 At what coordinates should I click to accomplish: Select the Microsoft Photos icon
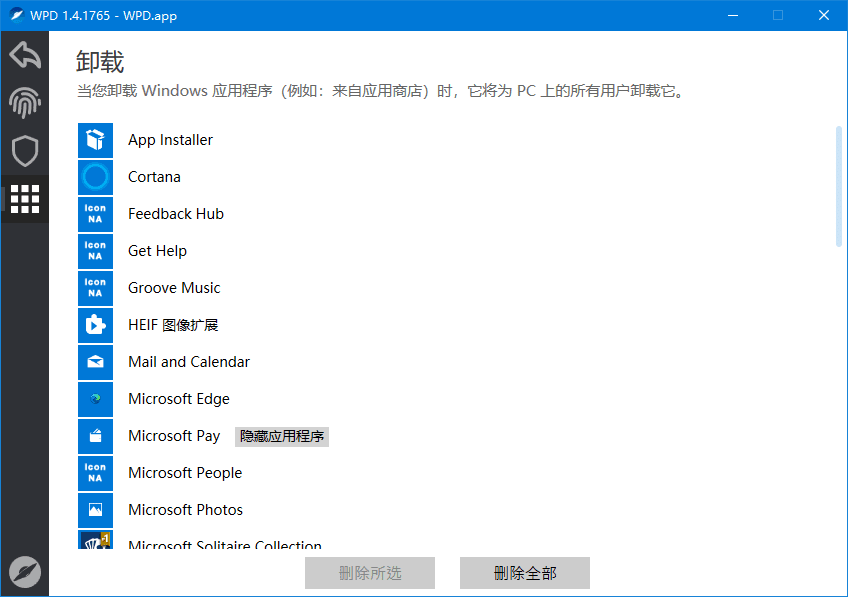pos(95,510)
